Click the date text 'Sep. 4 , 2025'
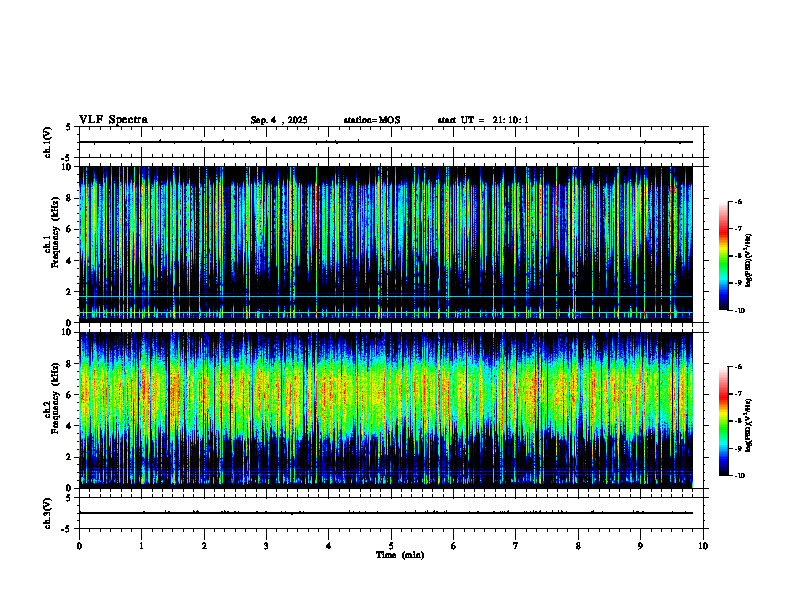Image resolution: width=792 pixels, height=612 pixels. pyautogui.click(x=279, y=120)
